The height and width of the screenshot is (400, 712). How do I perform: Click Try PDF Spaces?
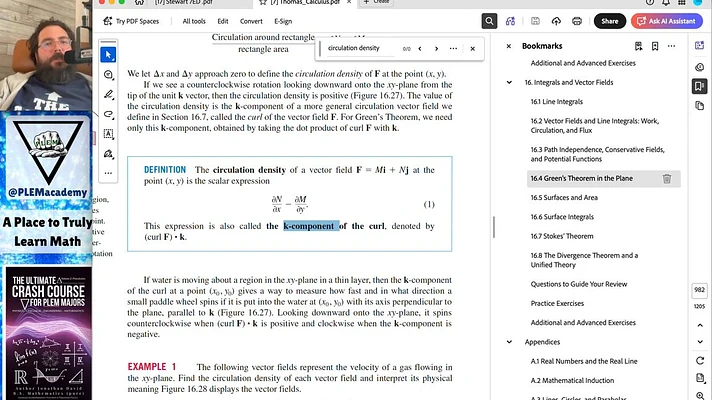click(x=131, y=21)
